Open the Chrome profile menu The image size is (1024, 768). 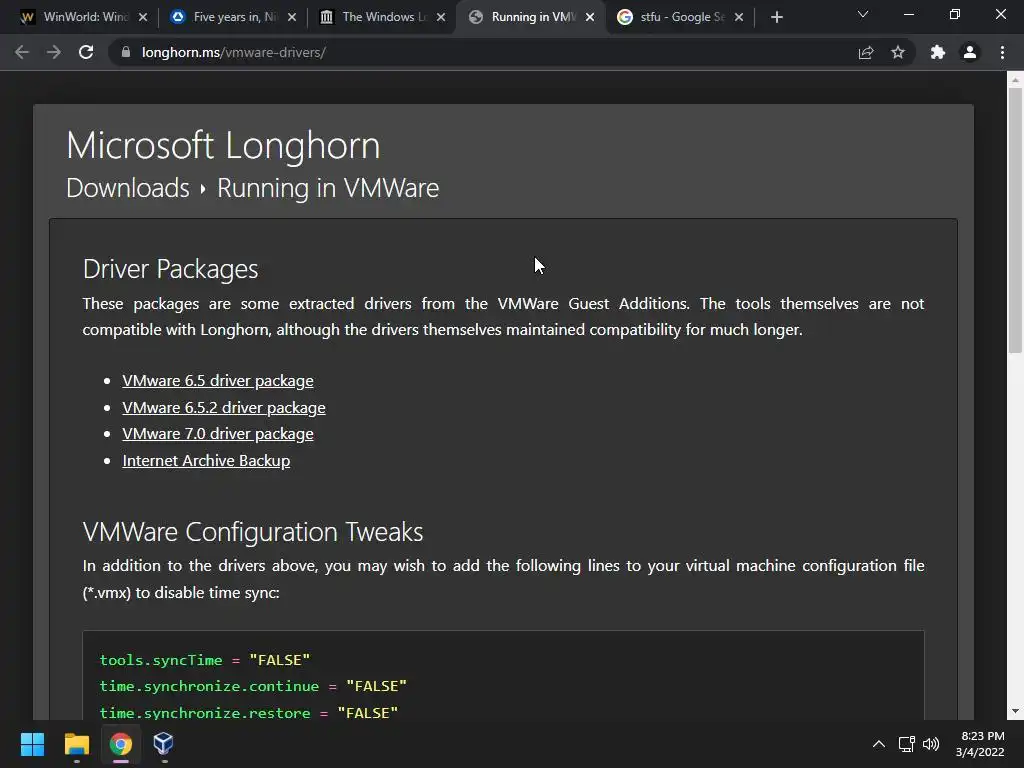pos(970,52)
